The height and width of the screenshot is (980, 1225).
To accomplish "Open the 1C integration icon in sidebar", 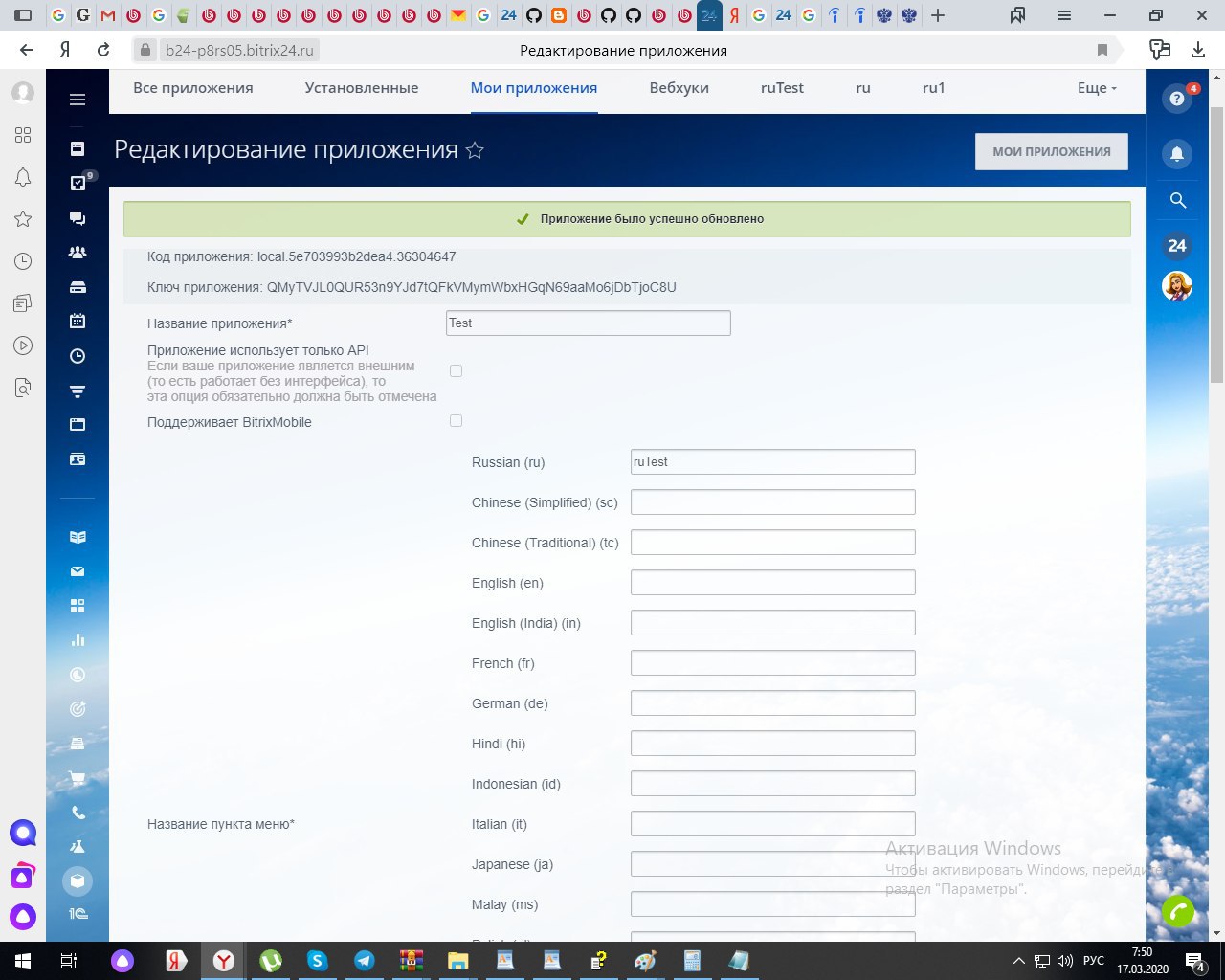I will pyautogui.click(x=78, y=914).
